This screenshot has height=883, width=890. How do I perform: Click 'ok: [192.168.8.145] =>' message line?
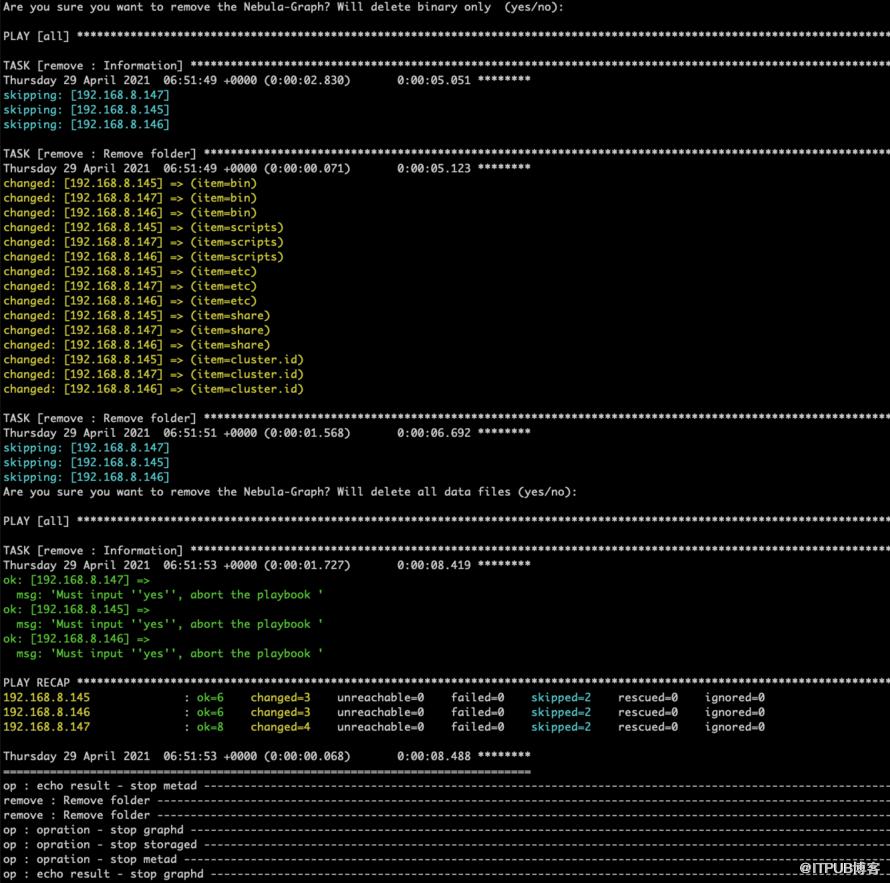pos(77,609)
